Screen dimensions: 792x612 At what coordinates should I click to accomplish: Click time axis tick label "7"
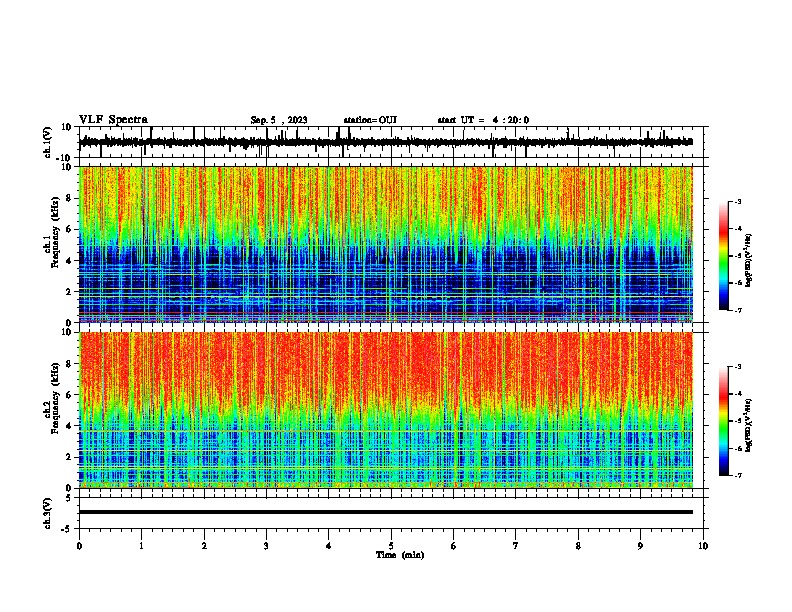tap(516, 546)
